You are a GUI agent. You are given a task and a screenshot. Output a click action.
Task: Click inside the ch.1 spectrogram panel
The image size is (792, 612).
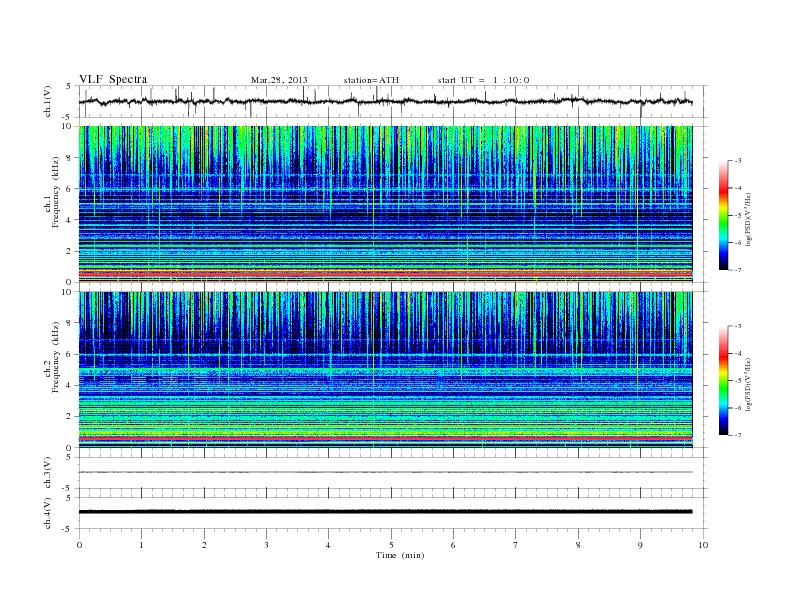click(x=385, y=204)
